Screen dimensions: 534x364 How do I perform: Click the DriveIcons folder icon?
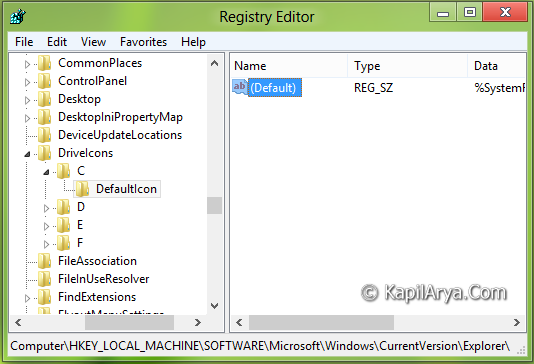point(45,153)
